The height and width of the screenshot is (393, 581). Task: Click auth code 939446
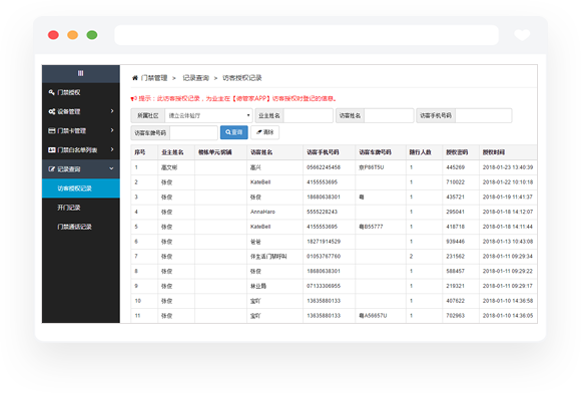pos(455,242)
